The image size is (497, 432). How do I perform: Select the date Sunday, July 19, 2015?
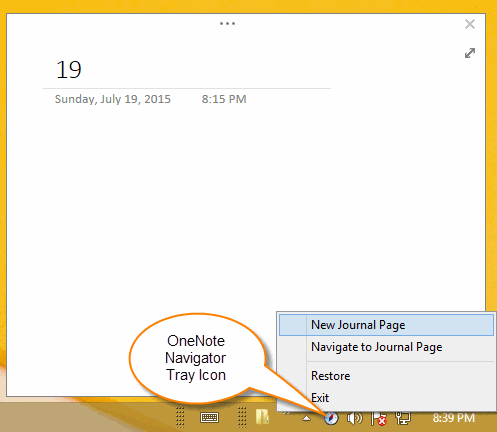[113, 99]
